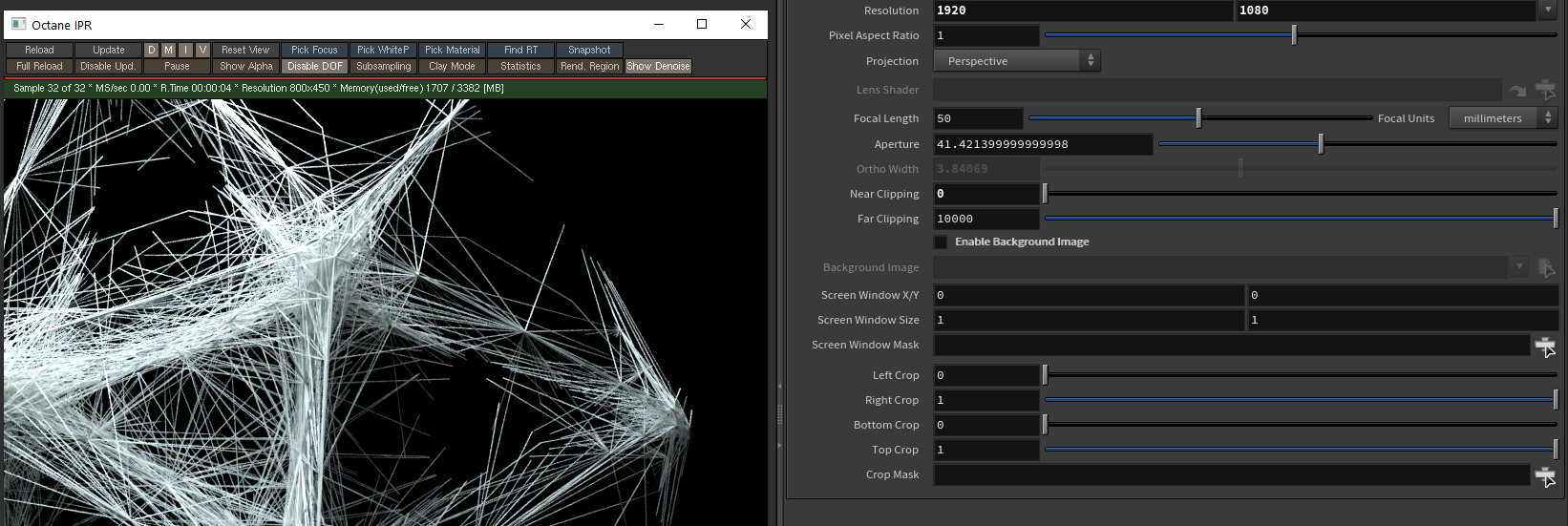Image resolution: width=1568 pixels, height=526 pixels.
Task: Toggle the D mode button
Action: (151, 50)
